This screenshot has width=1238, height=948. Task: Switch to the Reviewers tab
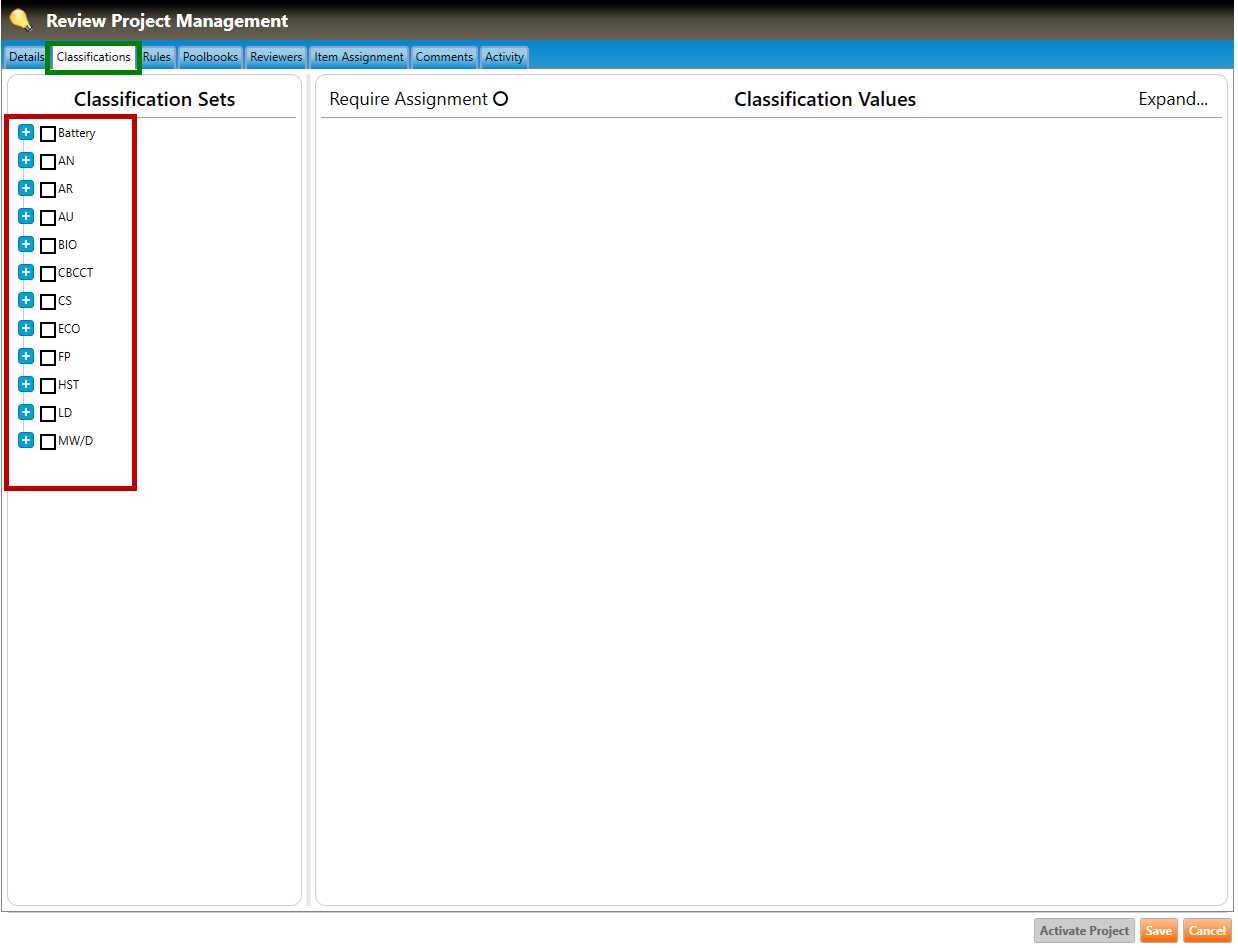pos(276,57)
